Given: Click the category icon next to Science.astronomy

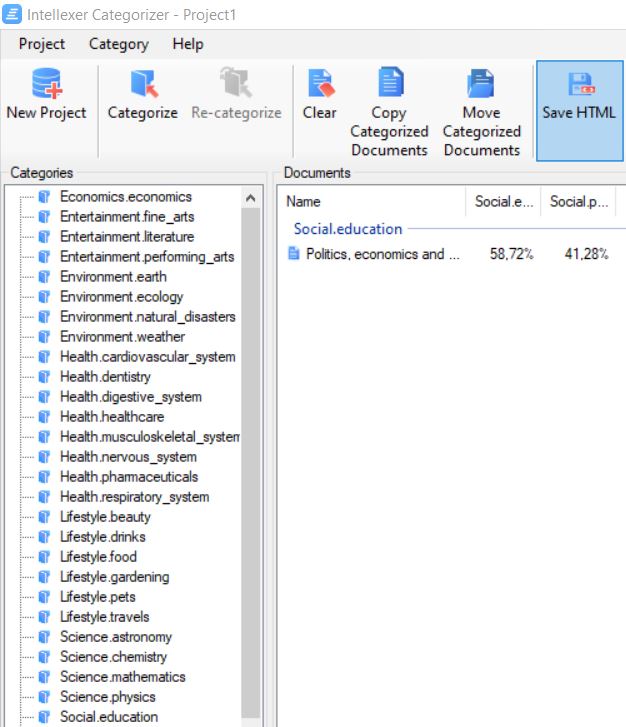Looking at the screenshot, I should tap(44, 637).
